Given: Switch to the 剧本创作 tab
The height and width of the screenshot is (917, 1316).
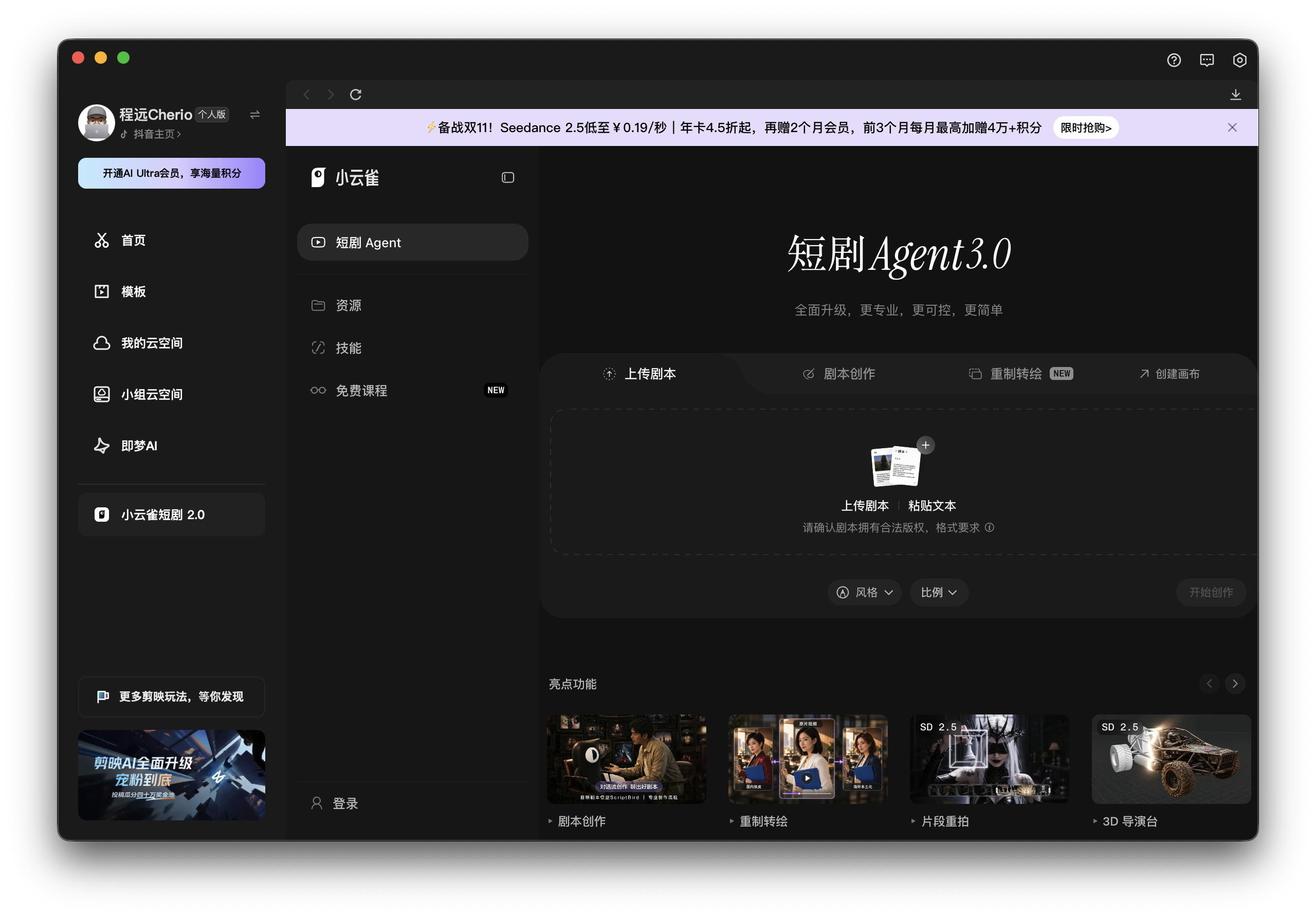Looking at the screenshot, I should click(x=838, y=374).
